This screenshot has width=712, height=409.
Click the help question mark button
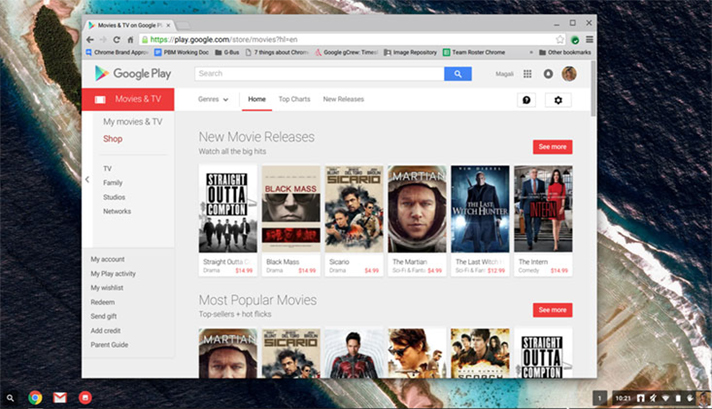[527, 100]
